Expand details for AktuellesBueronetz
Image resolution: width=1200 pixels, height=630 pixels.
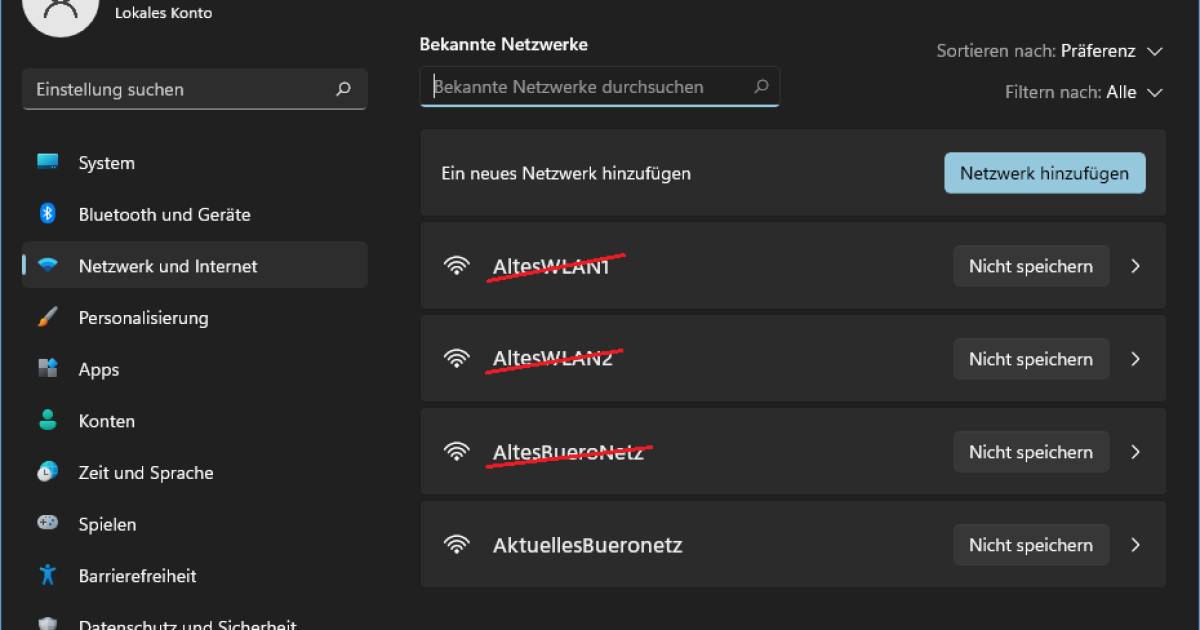tap(1136, 545)
